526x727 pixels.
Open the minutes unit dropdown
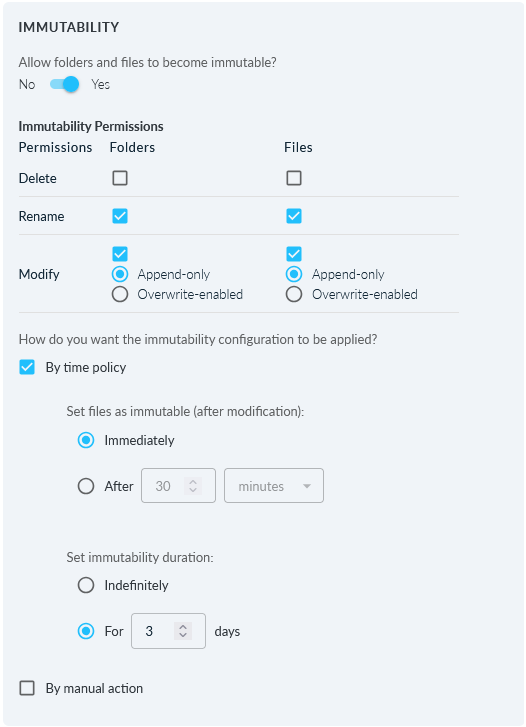coord(274,486)
